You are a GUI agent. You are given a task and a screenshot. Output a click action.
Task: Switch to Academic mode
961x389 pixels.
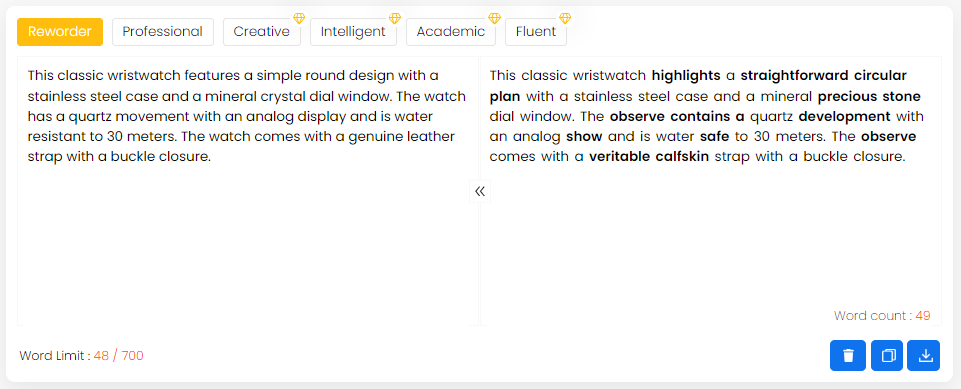(450, 32)
